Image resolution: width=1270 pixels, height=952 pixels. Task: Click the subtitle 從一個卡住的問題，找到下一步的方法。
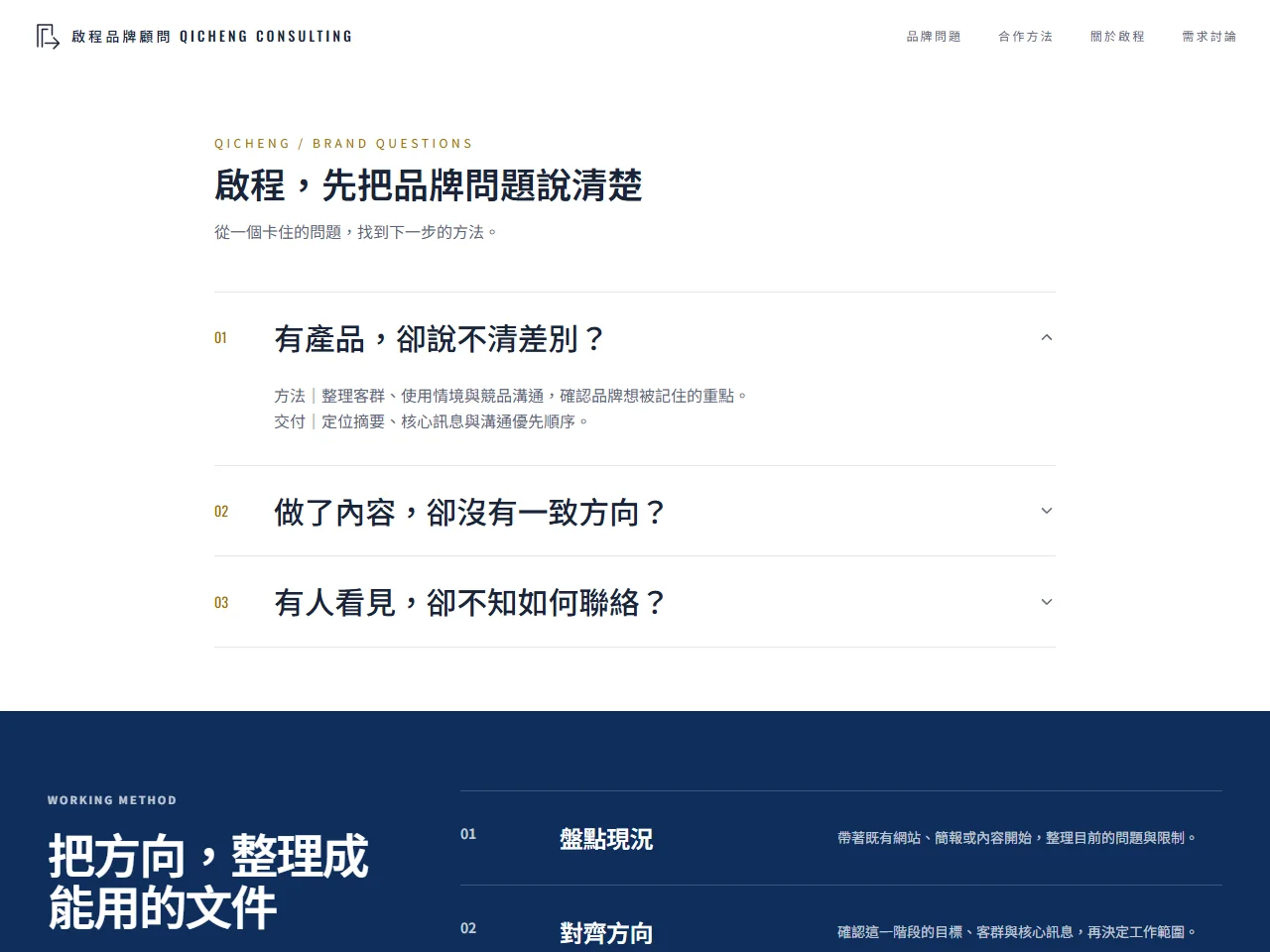click(356, 232)
